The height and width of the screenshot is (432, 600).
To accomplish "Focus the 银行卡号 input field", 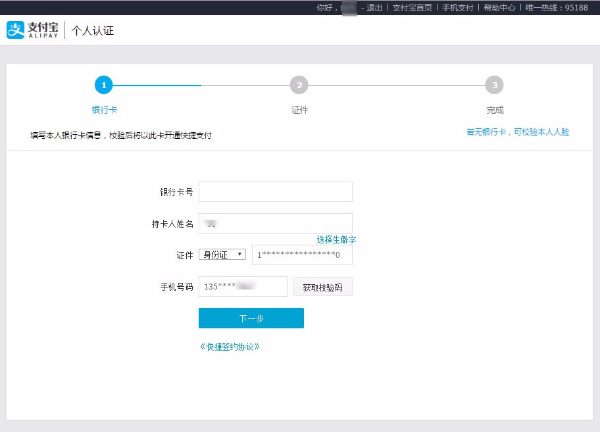I will (275, 192).
